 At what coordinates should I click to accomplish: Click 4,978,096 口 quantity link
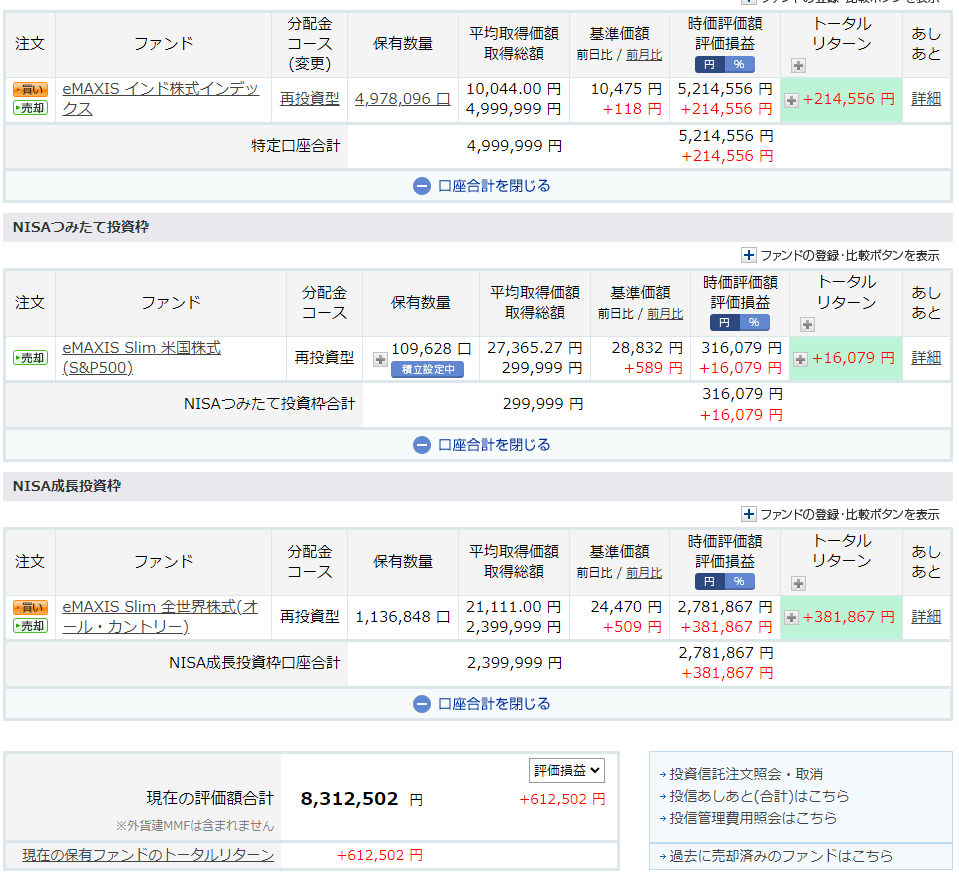coord(402,99)
